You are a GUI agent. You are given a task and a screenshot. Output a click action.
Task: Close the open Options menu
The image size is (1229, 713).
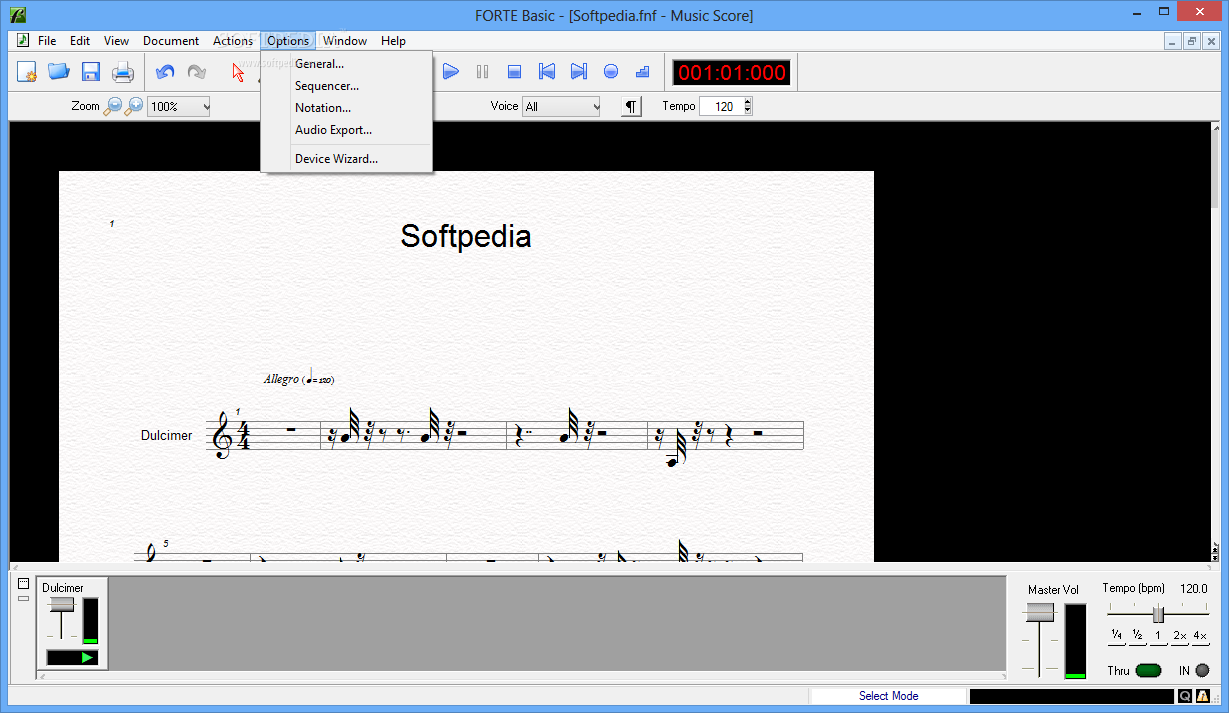point(288,41)
